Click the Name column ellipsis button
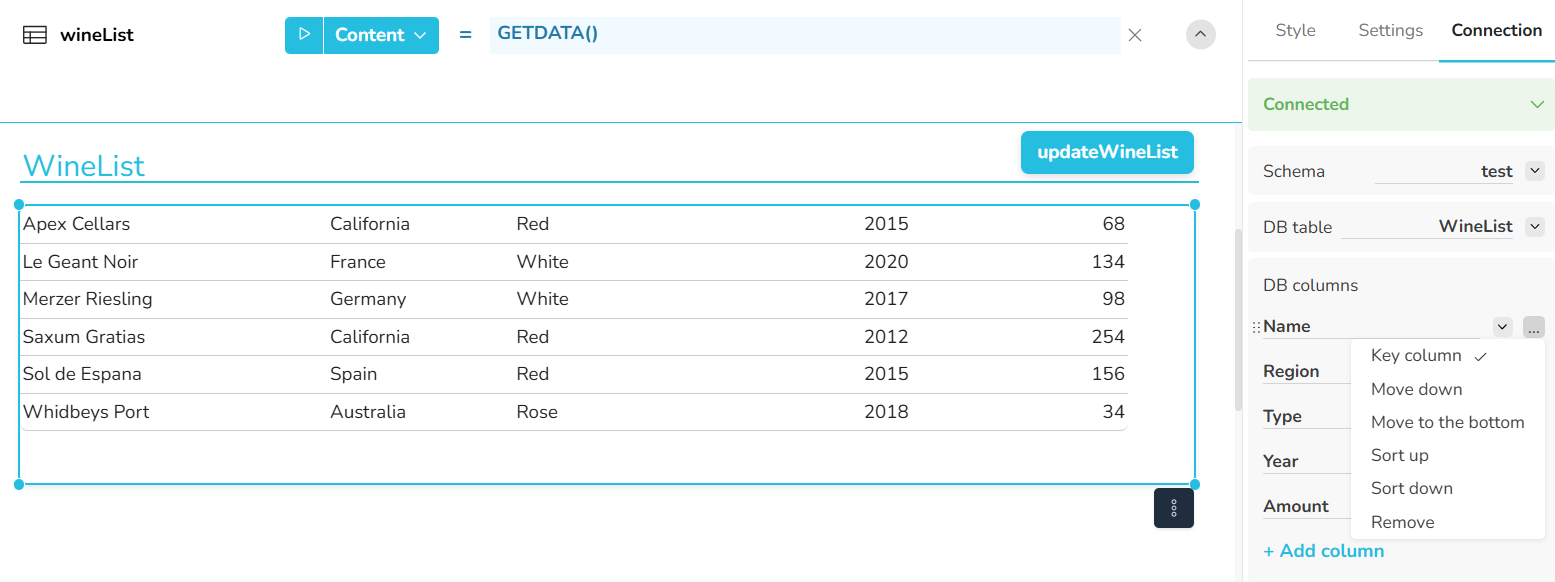Screen dimensions: 1555x582 click(1533, 327)
